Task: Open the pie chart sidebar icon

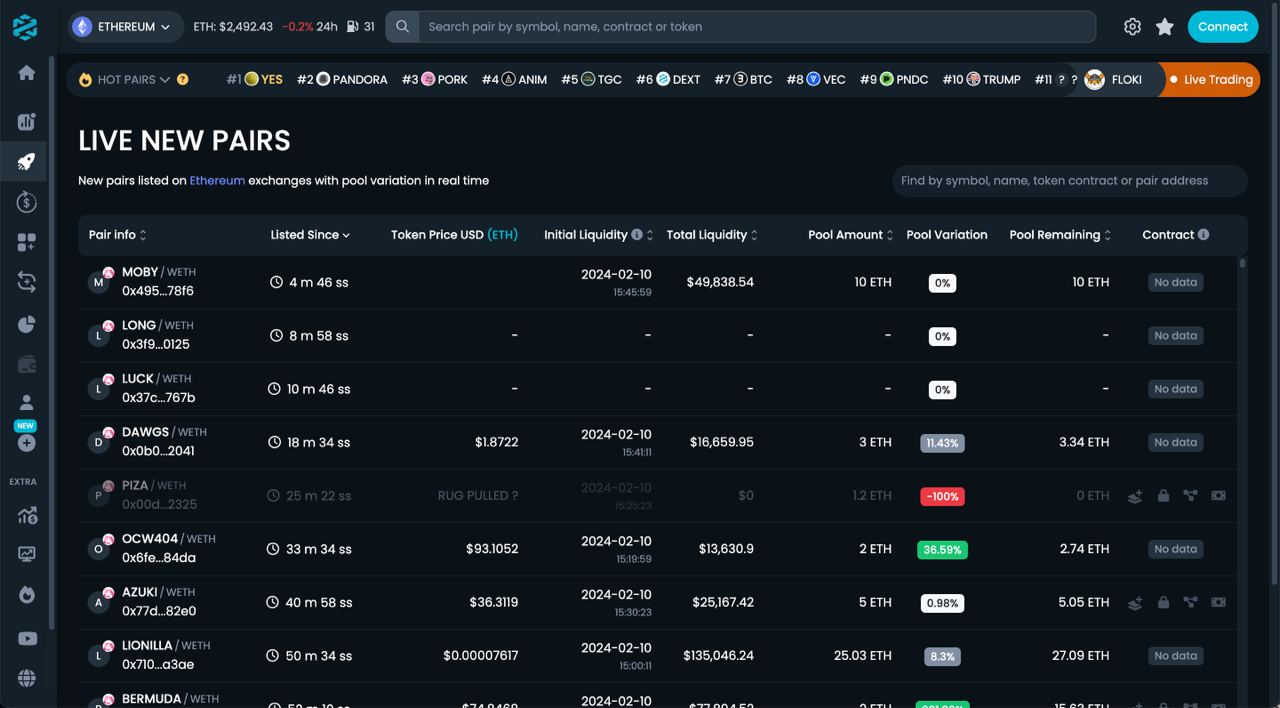Action: coord(27,324)
